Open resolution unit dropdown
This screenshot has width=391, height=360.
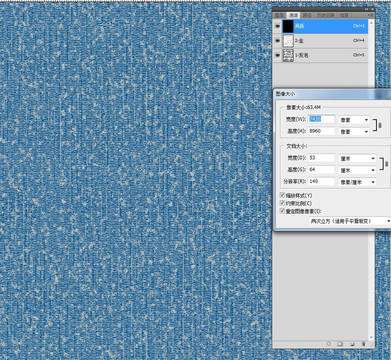357,182
